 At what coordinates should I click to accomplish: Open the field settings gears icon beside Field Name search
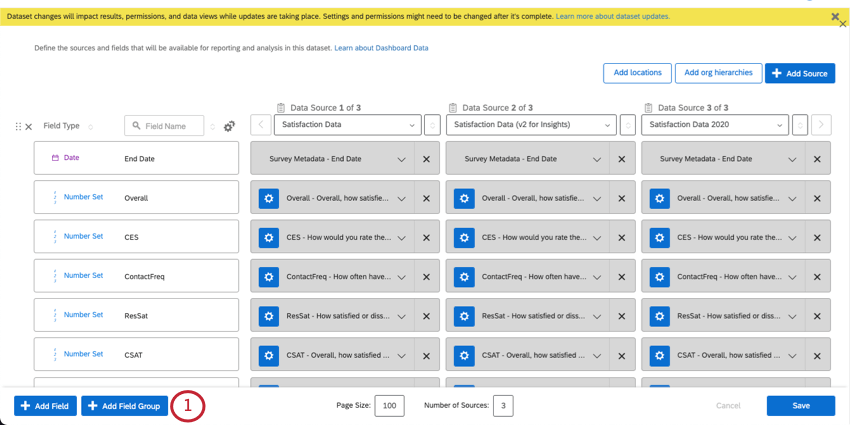click(229, 126)
